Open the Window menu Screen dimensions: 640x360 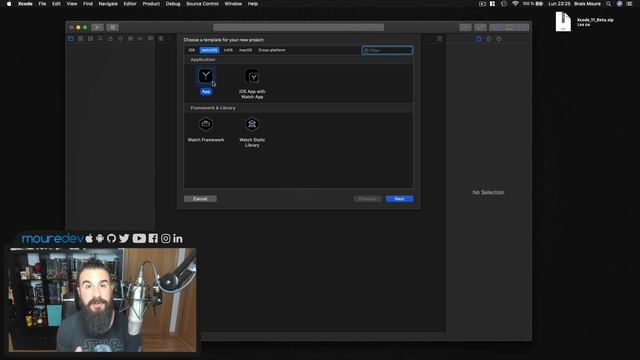tap(233, 4)
